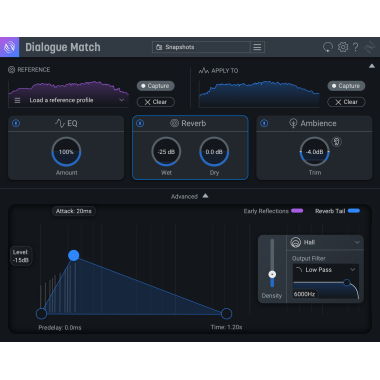Open the Snapshots menu list icon

(257, 47)
